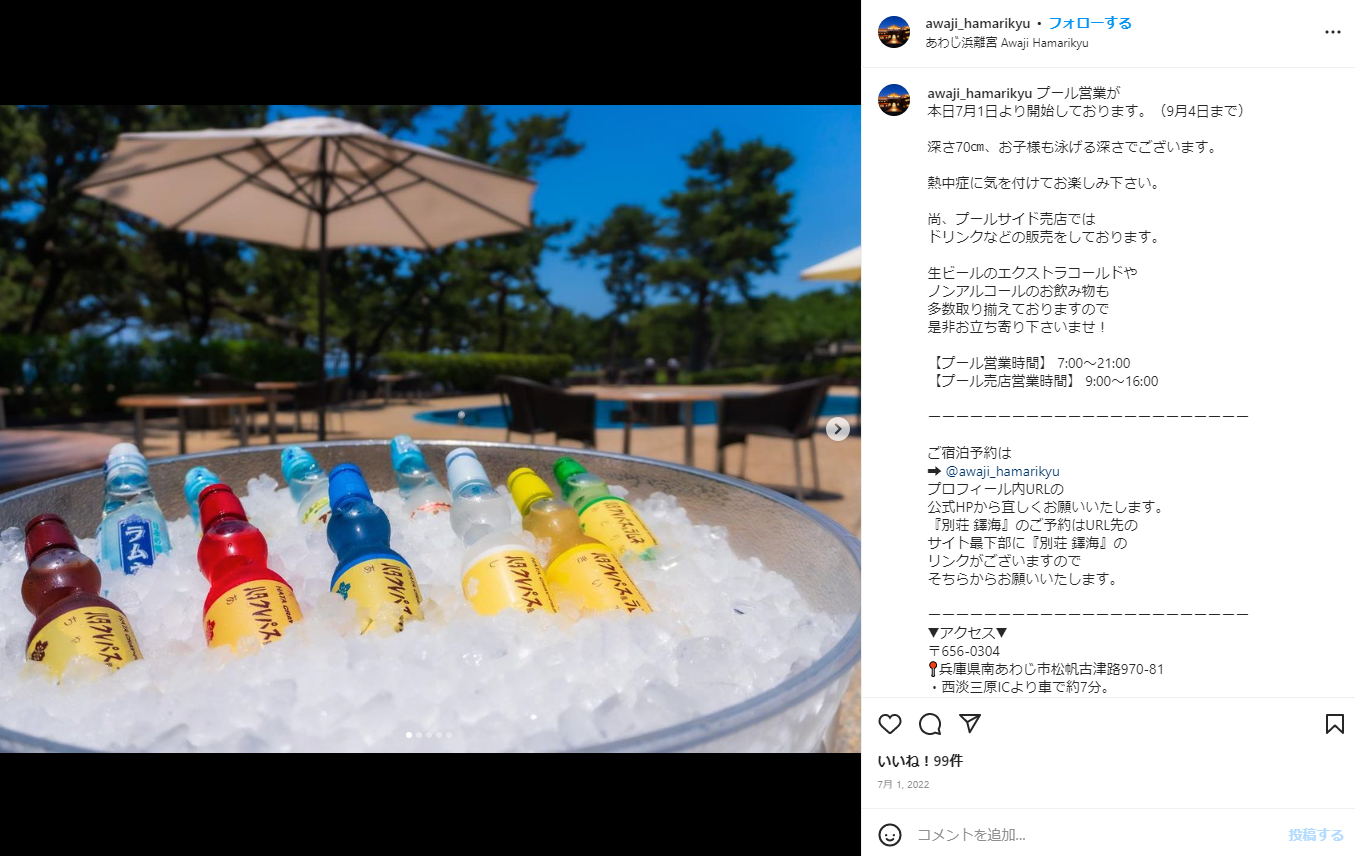
Task: Click avatar beside the caption text
Action: click(894, 100)
